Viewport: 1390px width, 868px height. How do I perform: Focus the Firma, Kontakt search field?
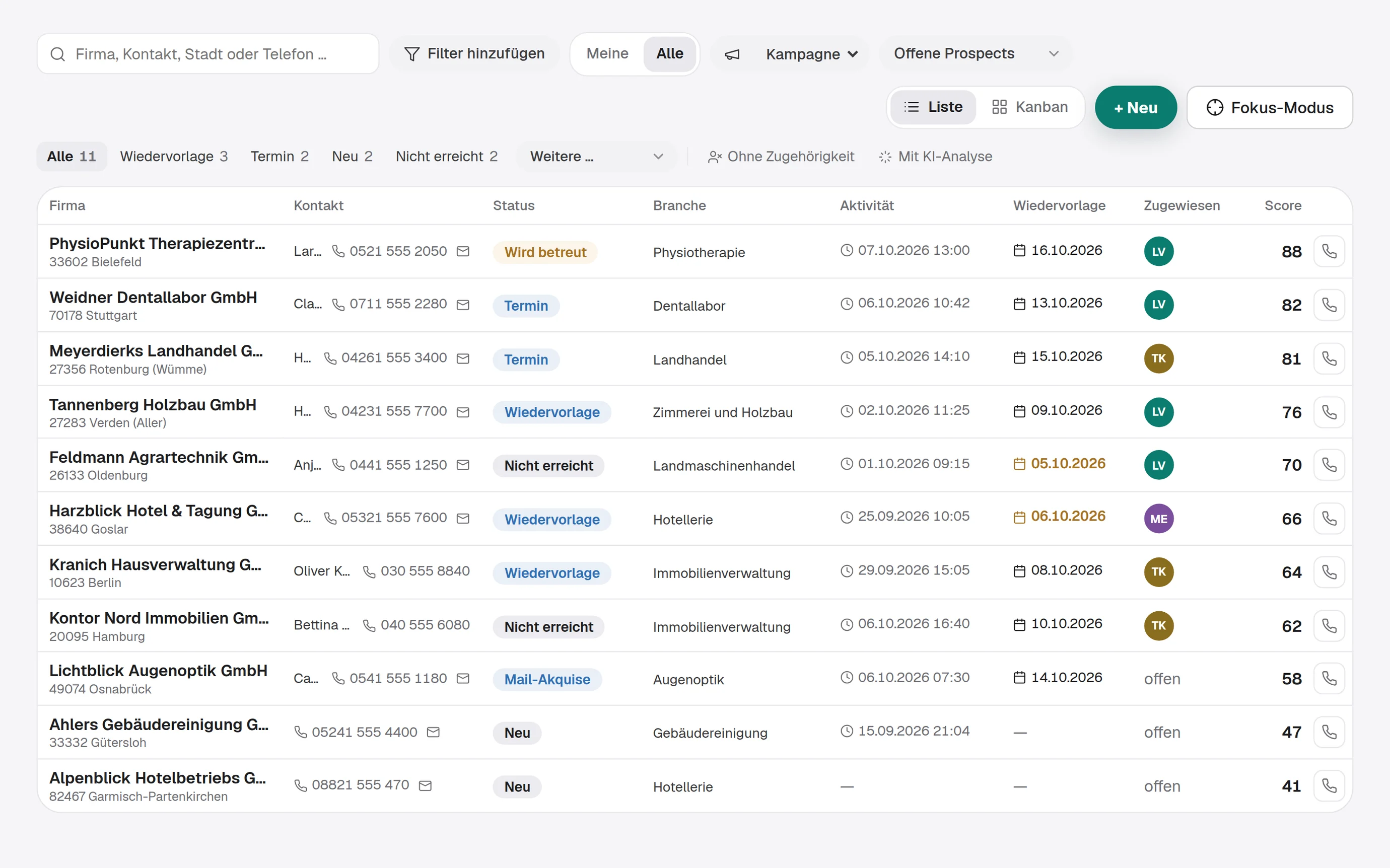coord(208,54)
